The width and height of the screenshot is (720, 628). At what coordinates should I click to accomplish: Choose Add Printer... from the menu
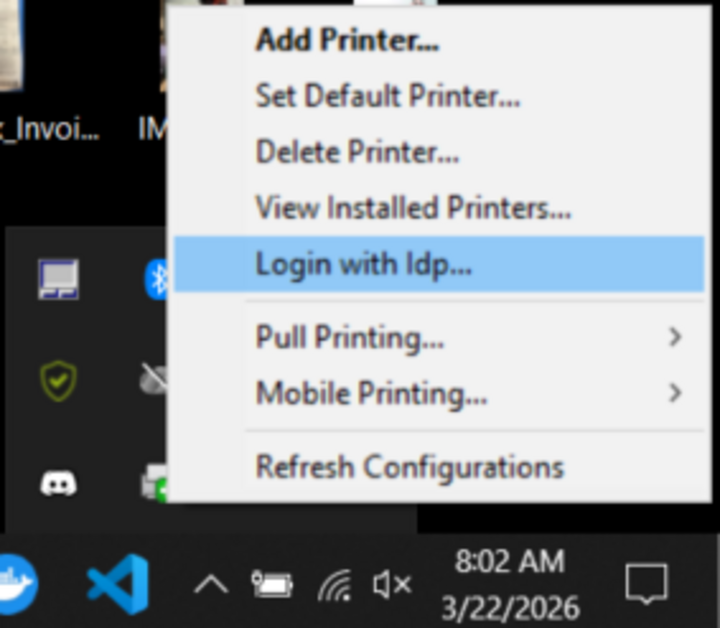[347, 41]
